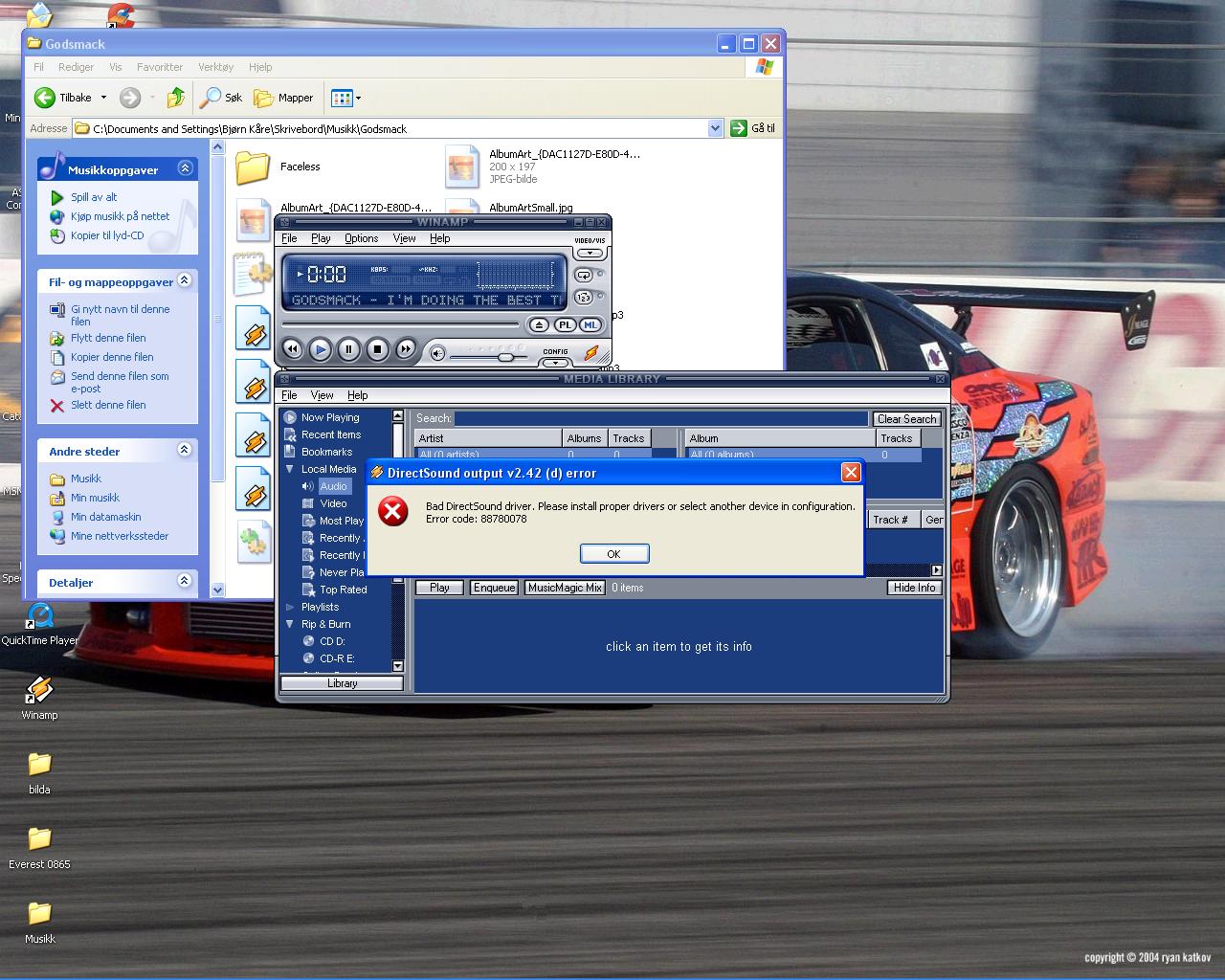The image size is (1225, 980).
Task: Click the Winamp lightning bolt logo
Action: pos(591,353)
